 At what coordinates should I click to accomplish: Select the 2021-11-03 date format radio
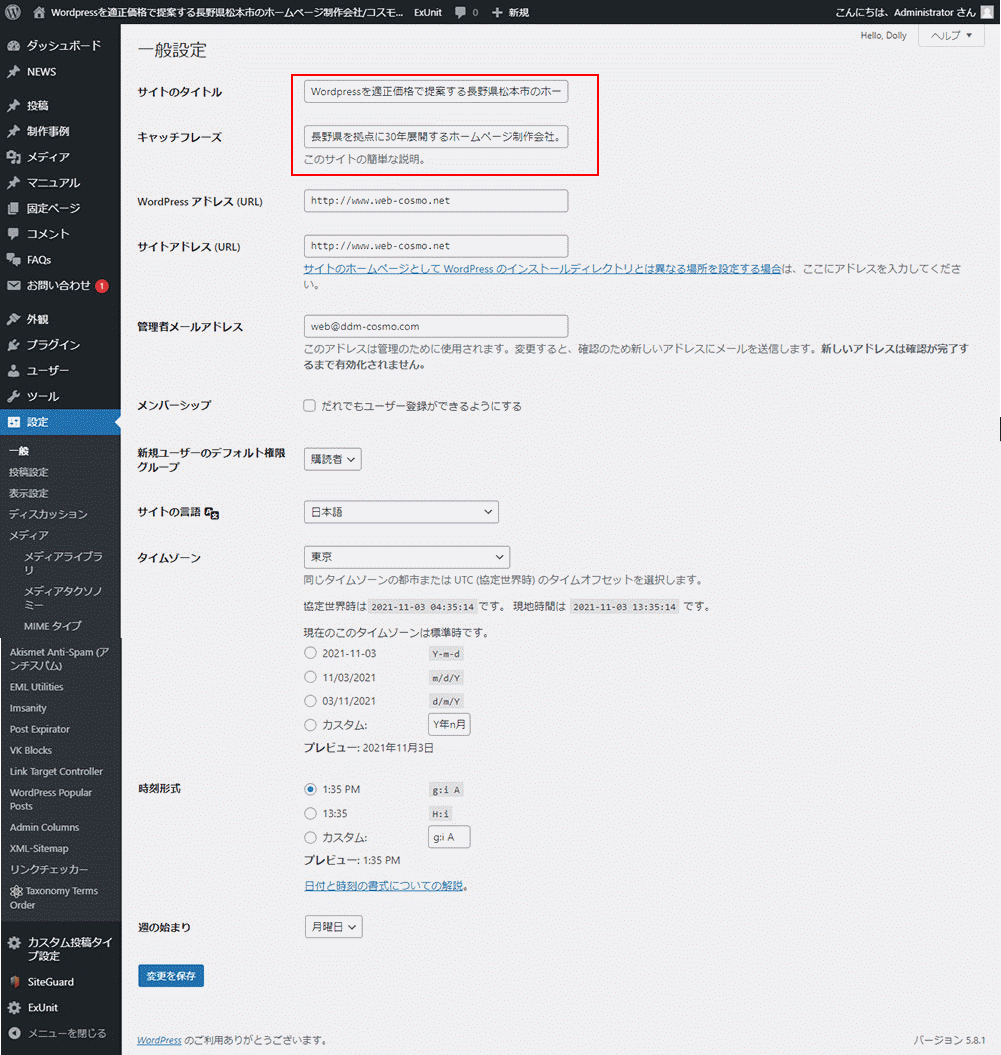tap(310, 653)
